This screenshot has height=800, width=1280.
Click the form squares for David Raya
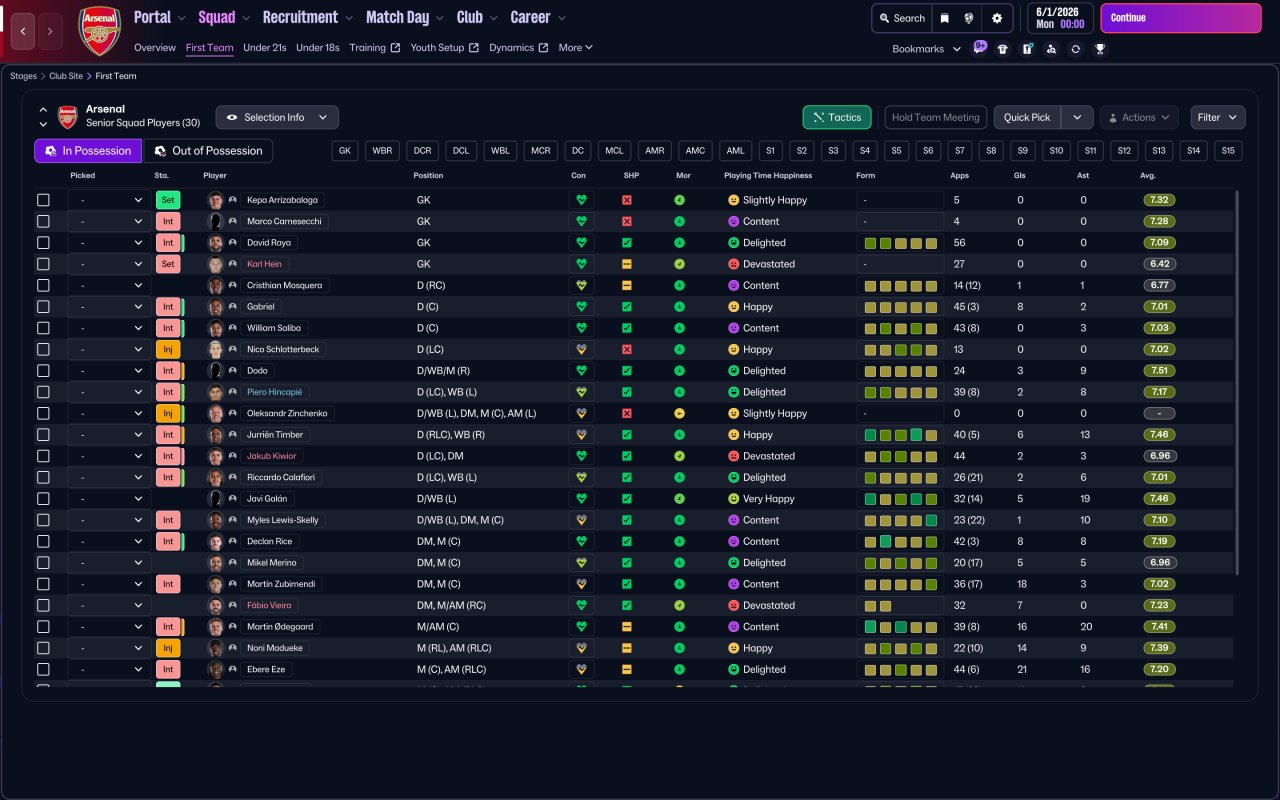click(901, 243)
